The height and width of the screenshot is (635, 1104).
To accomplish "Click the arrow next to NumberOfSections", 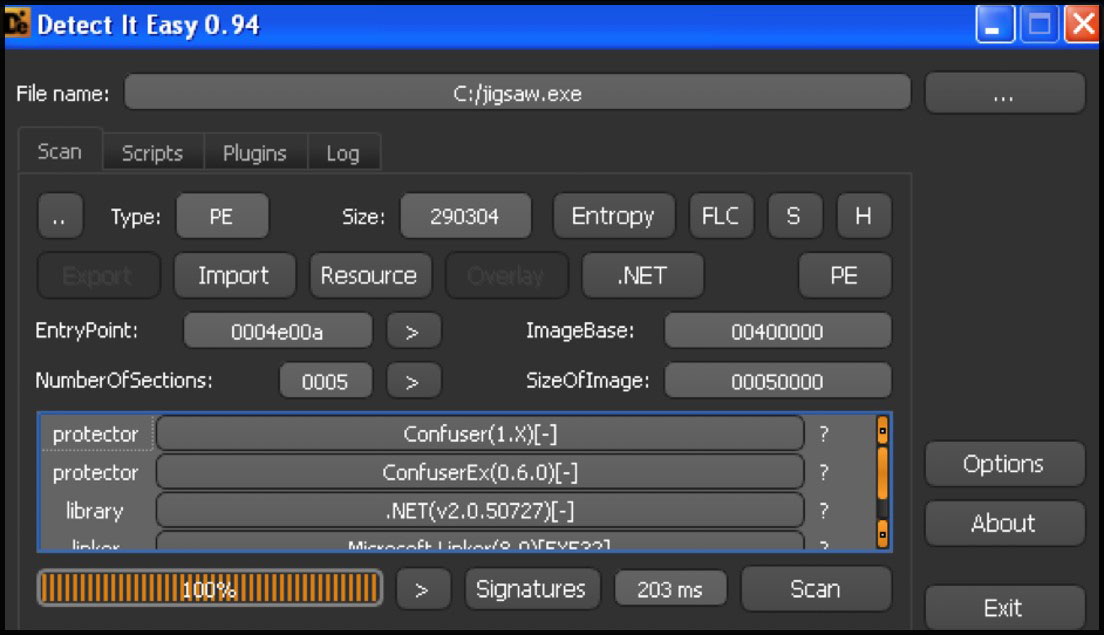I will point(413,381).
